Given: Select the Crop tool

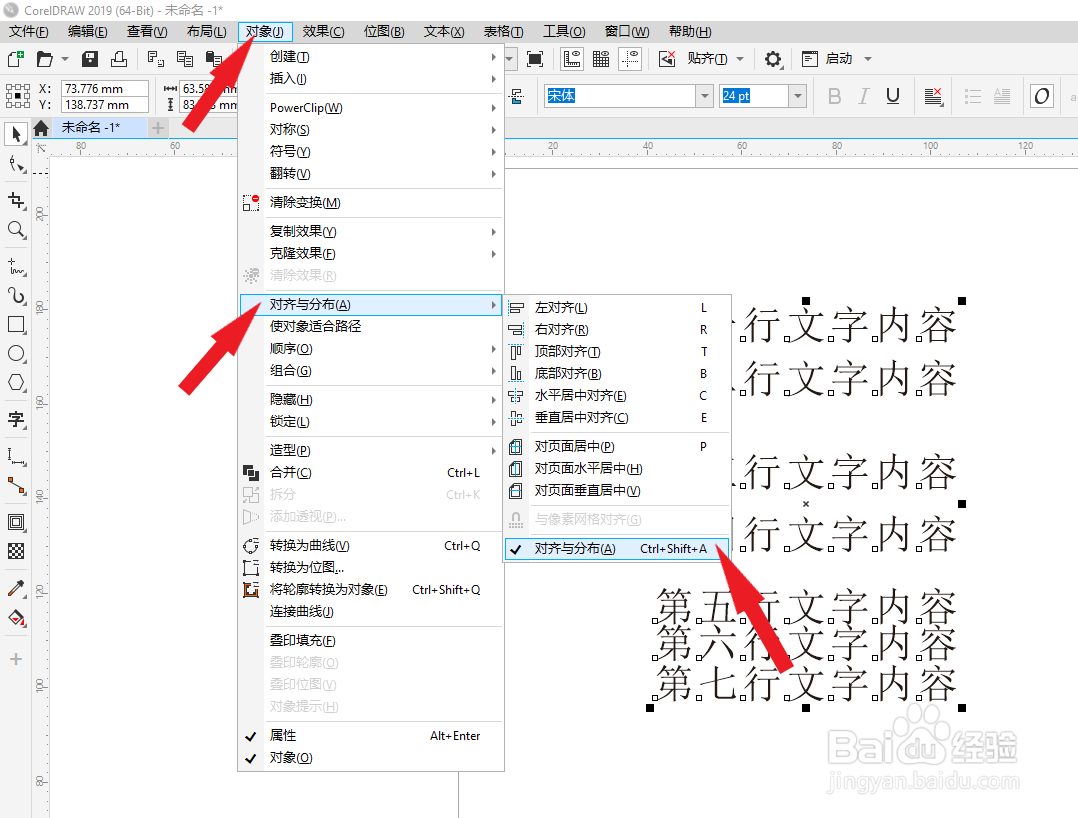Looking at the screenshot, I should point(15,200).
